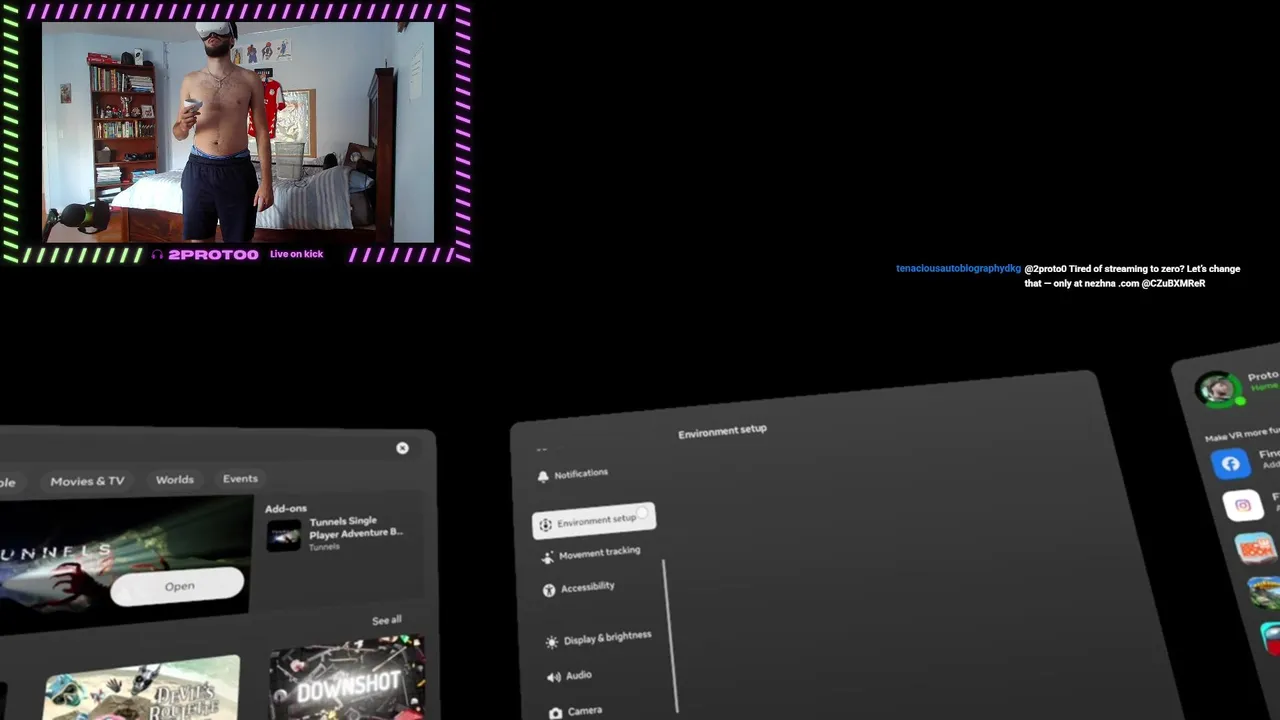Click the Accessibility figure icon
This screenshot has height=720, width=1280.
549,590
